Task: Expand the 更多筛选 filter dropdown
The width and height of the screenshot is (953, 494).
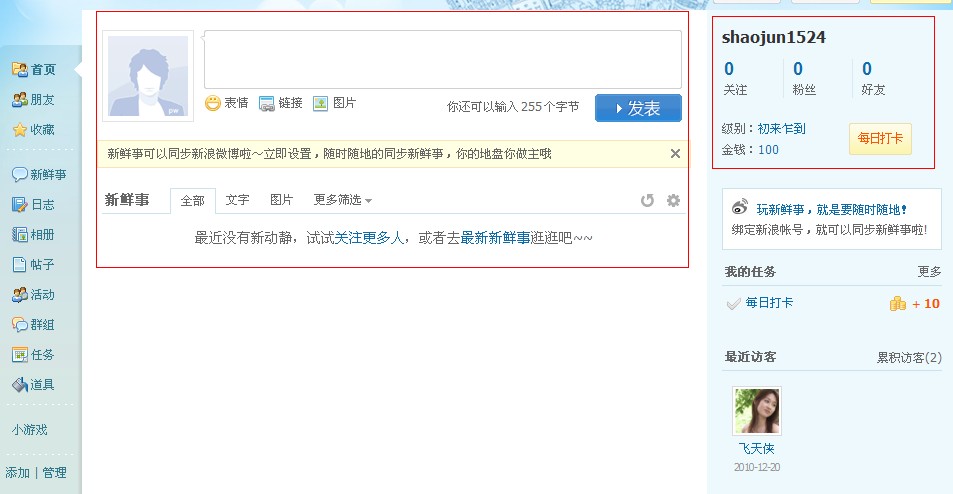Action: point(342,200)
